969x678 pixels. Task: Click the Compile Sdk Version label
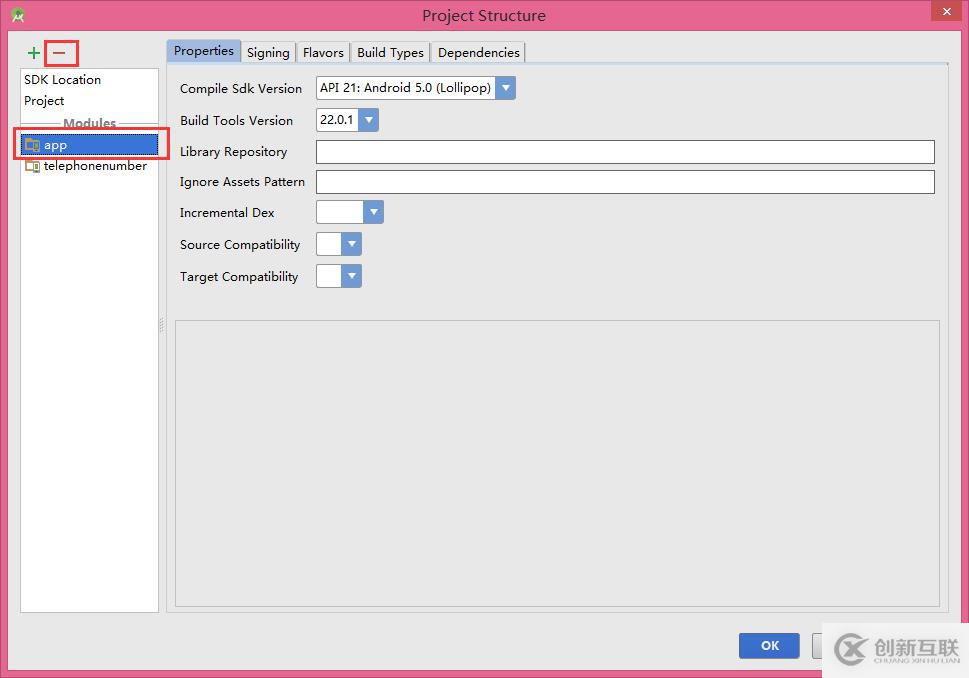[x=241, y=88]
